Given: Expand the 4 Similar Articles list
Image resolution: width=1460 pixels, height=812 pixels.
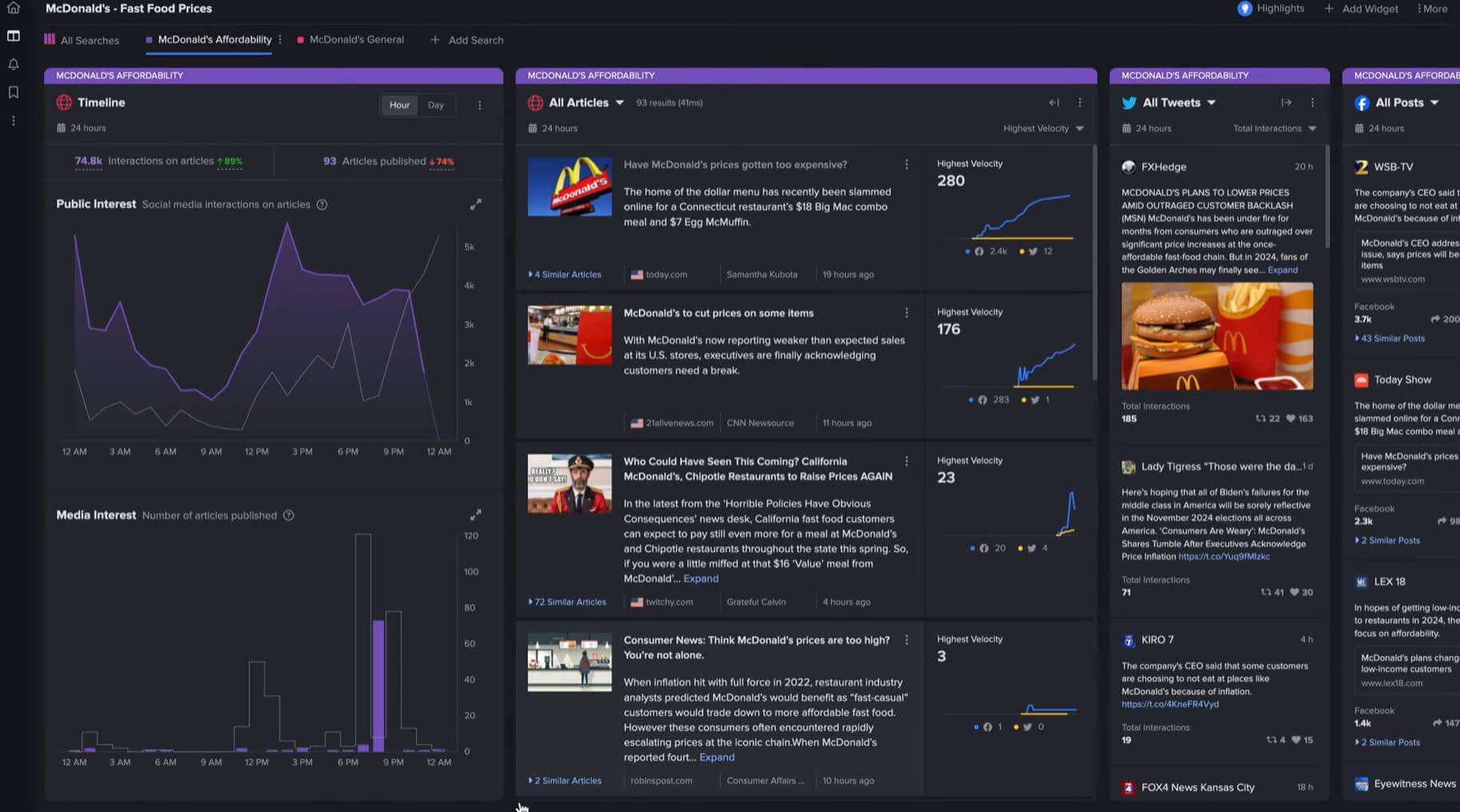Looking at the screenshot, I should pos(565,275).
